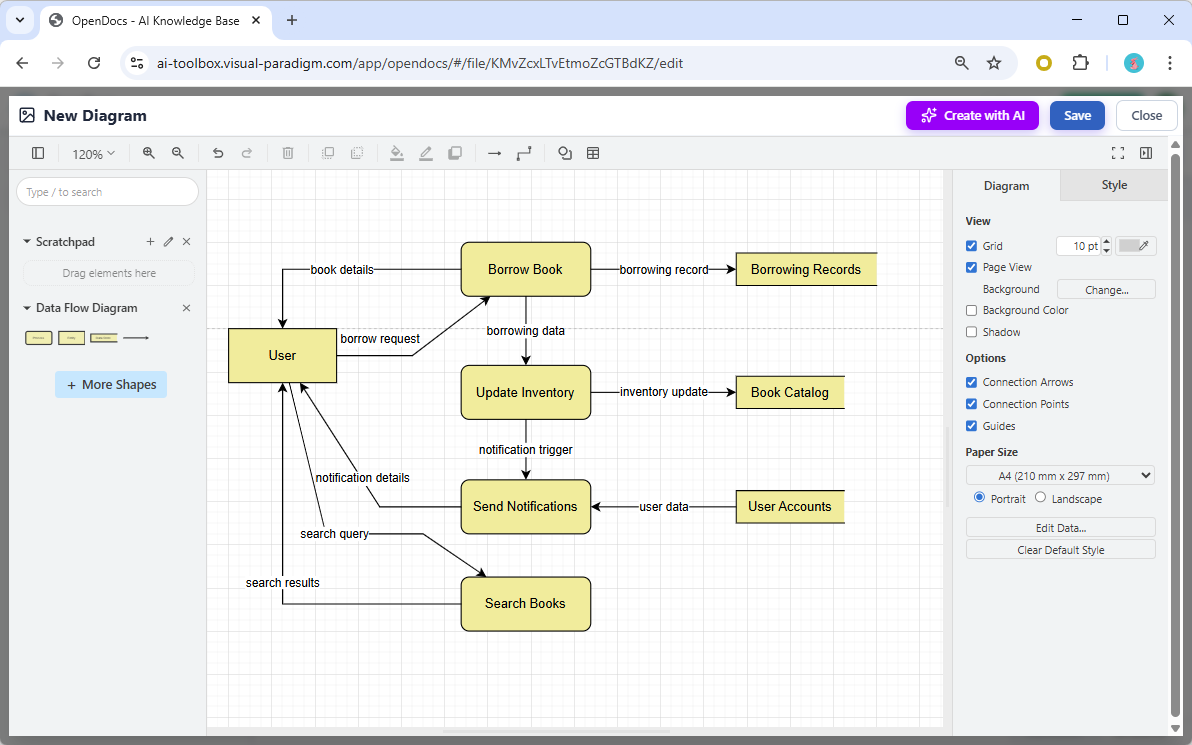
Task: Click the grid color swatch next to 10pt
Action: click(1136, 245)
